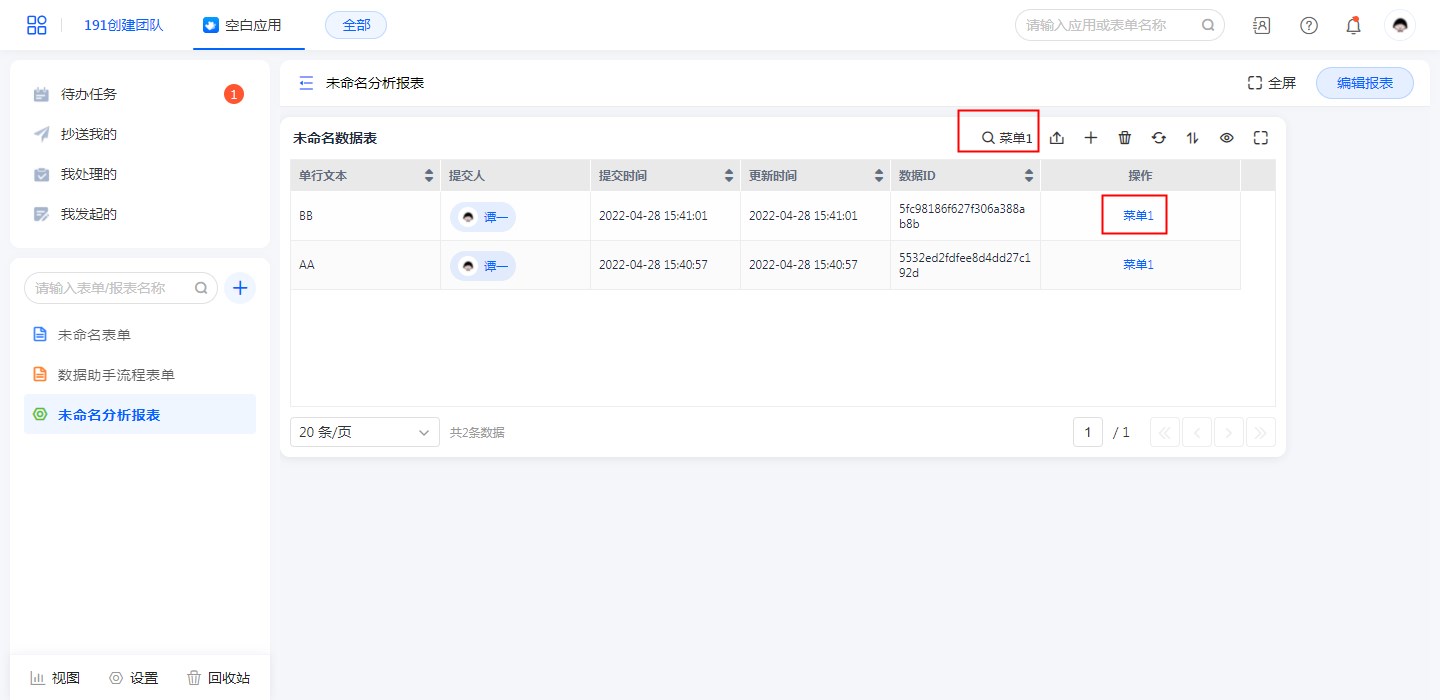Switch to the 空白应用 tab
The width and height of the screenshot is (1440, 700).
(249, 25)
